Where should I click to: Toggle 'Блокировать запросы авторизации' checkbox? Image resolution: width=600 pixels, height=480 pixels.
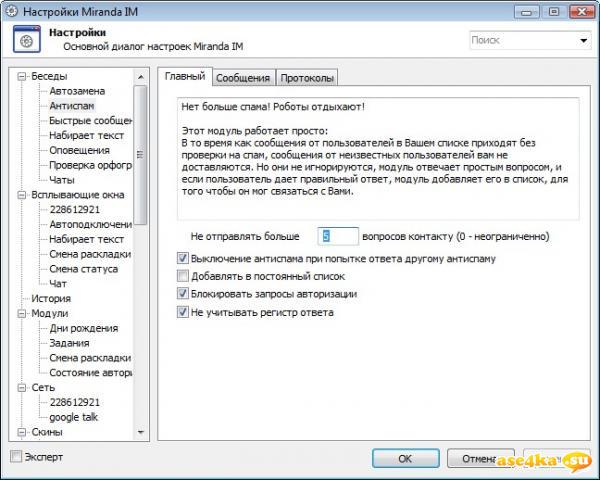(183, 294)
